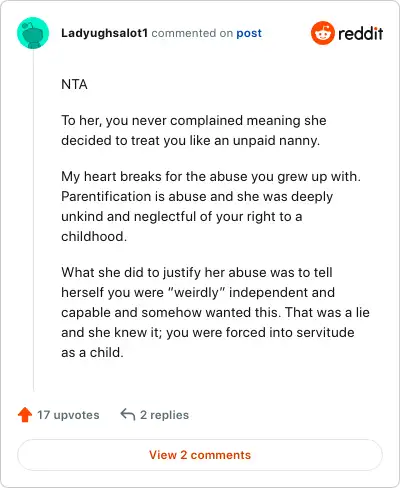Click the "reddit" wordmark text
This screenshot has height=488, width=400.
[x=361, y=33]
